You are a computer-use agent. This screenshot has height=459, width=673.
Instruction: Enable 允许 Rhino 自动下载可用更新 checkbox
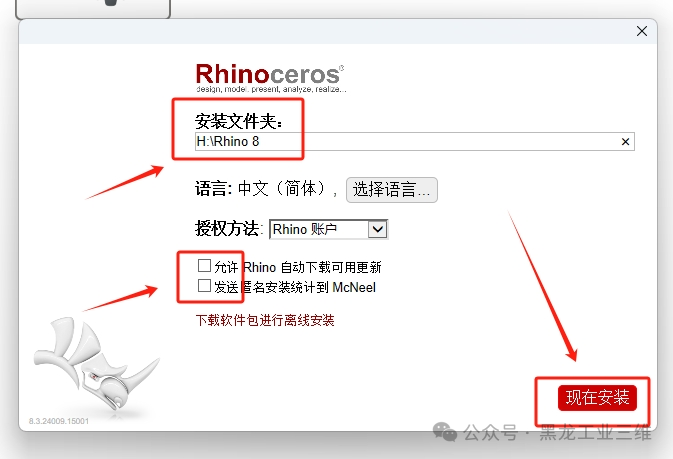coord(204,266)
